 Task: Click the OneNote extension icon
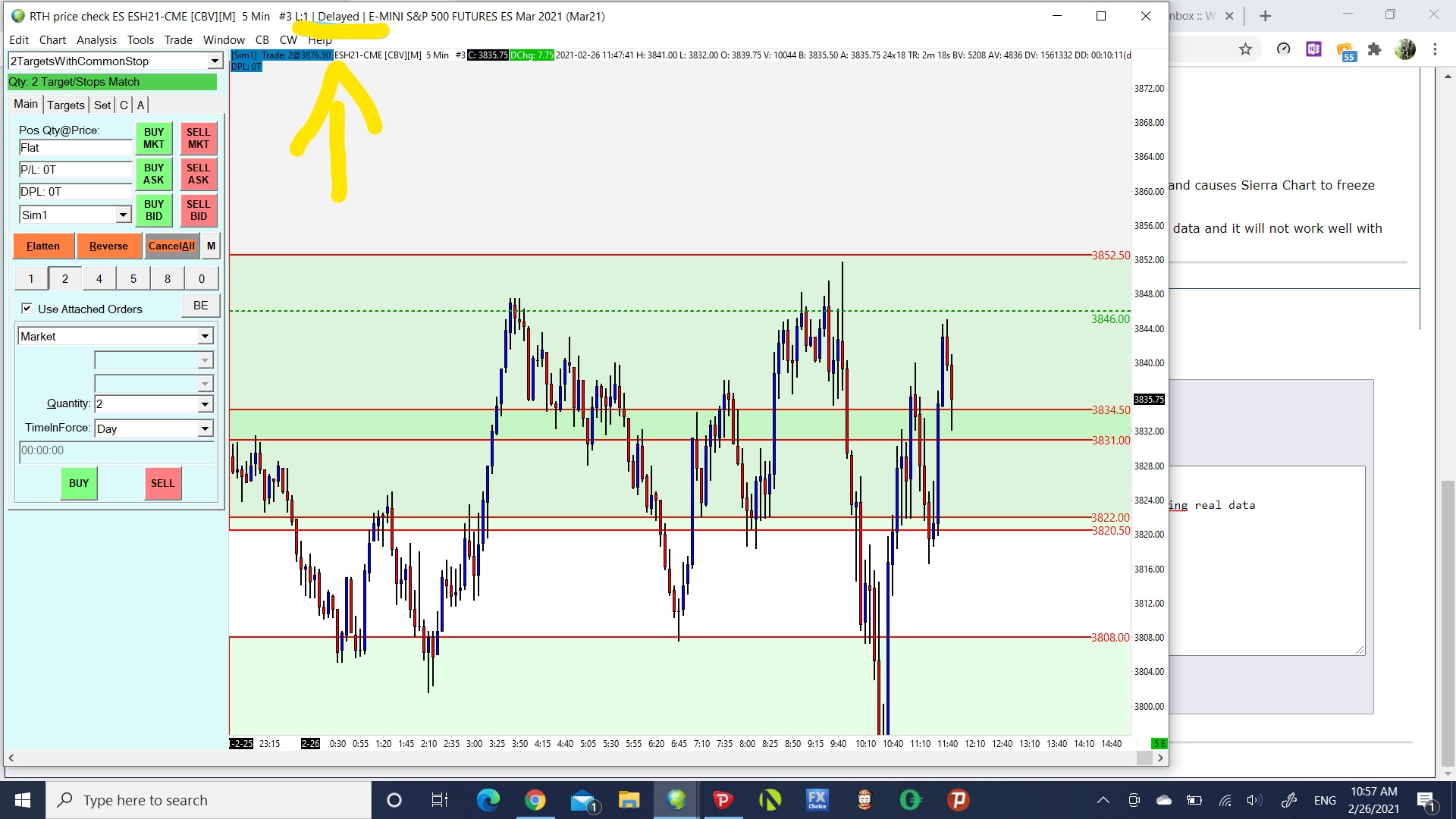[1313, 49]
